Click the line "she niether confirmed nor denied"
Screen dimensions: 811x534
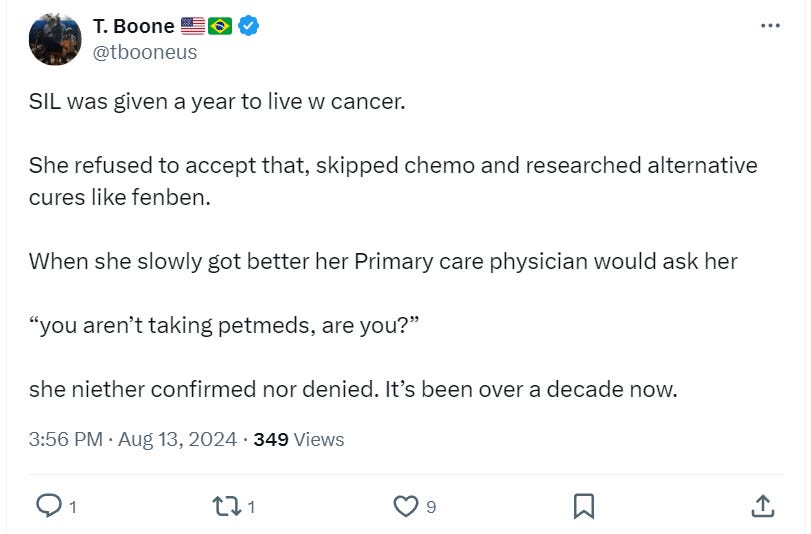[353, 389]
